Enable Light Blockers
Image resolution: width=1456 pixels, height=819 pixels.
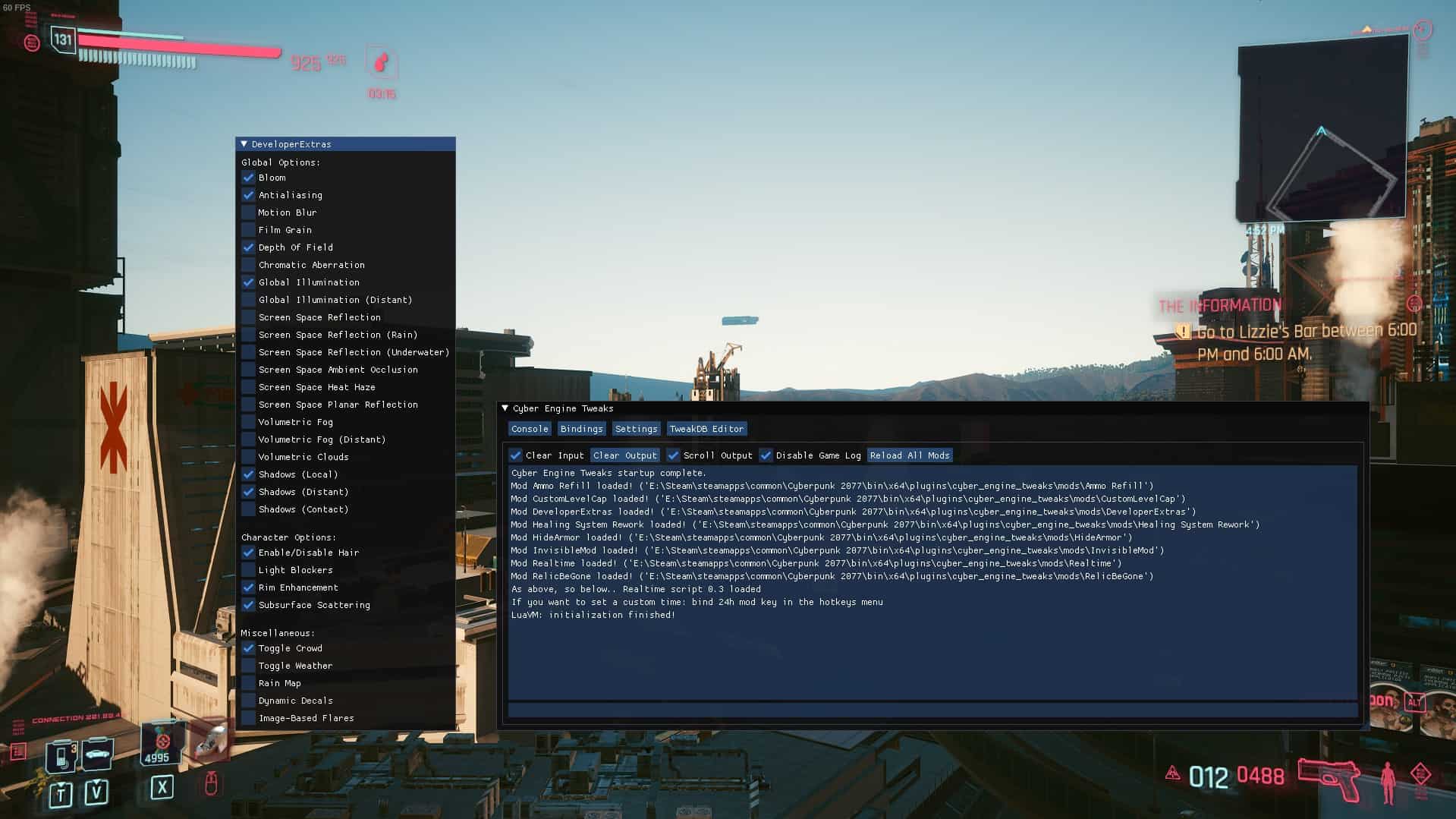point(248,570)
